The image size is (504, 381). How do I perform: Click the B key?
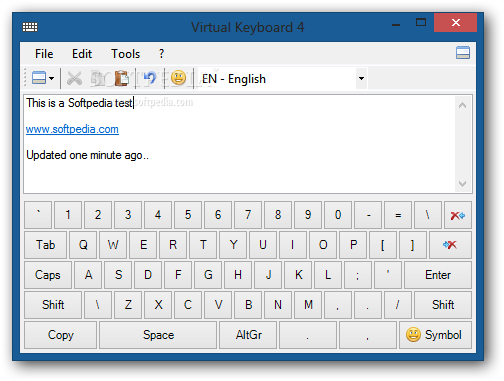pyautogui.click(x=248, y=305)
